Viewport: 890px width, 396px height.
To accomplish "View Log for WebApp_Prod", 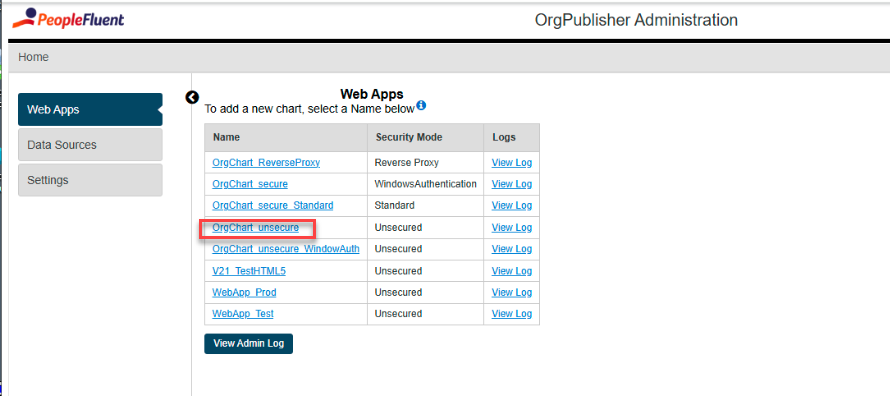I will [x=511, y=293].
